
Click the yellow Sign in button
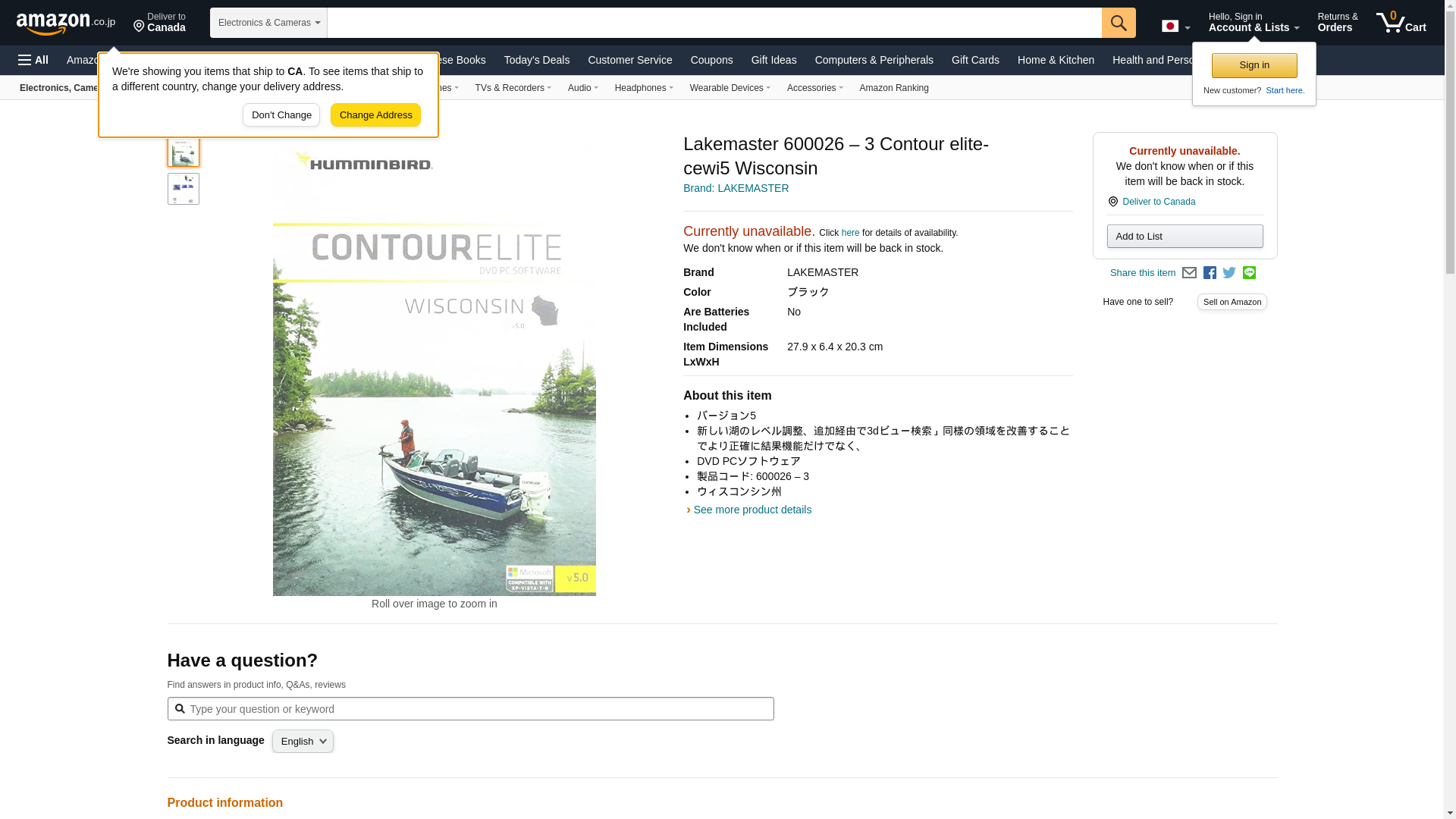coord(1254,65)
